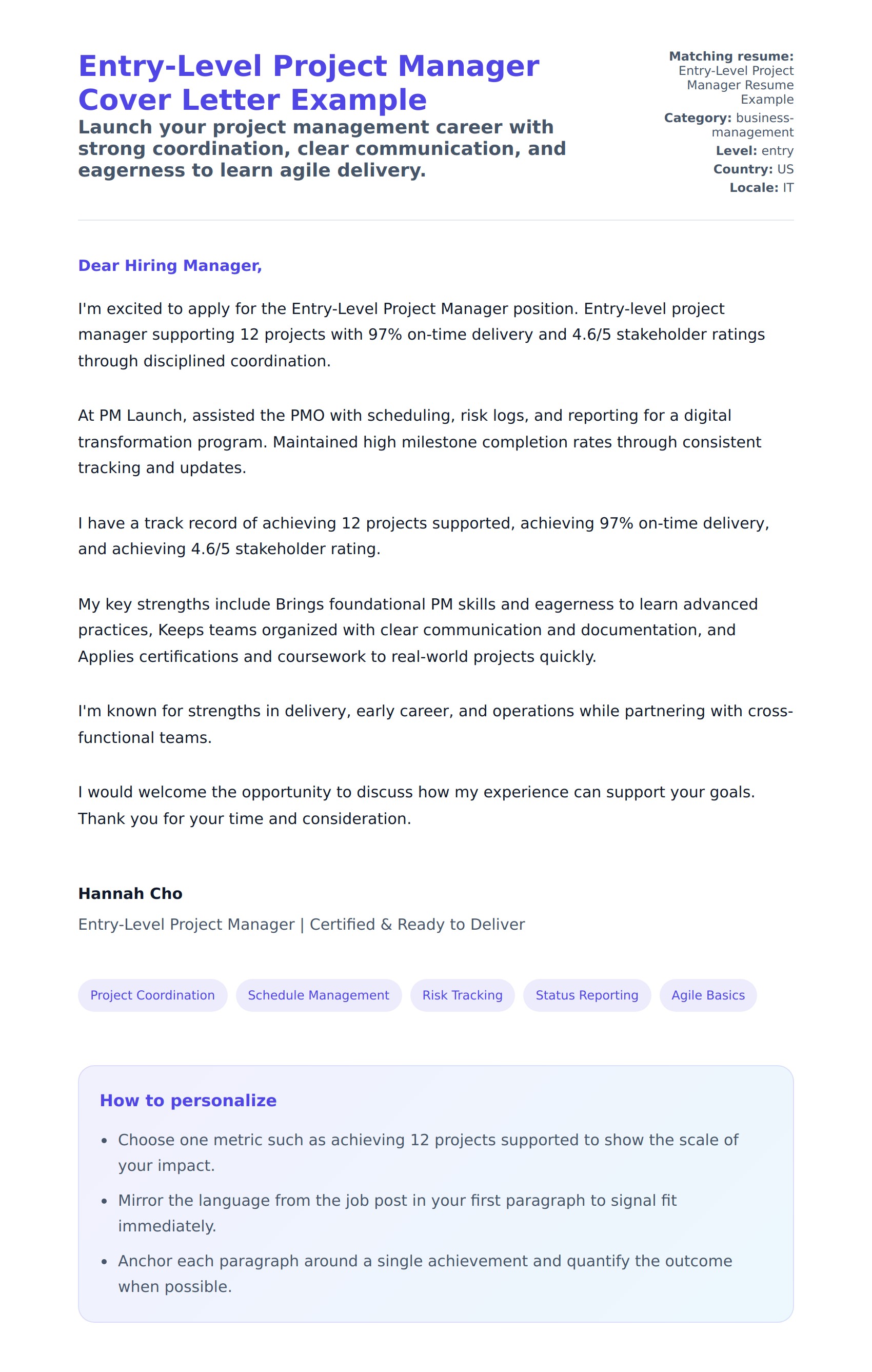
Task: Click the 'My key strengths include' paragraph
Action: coord(418,630)
